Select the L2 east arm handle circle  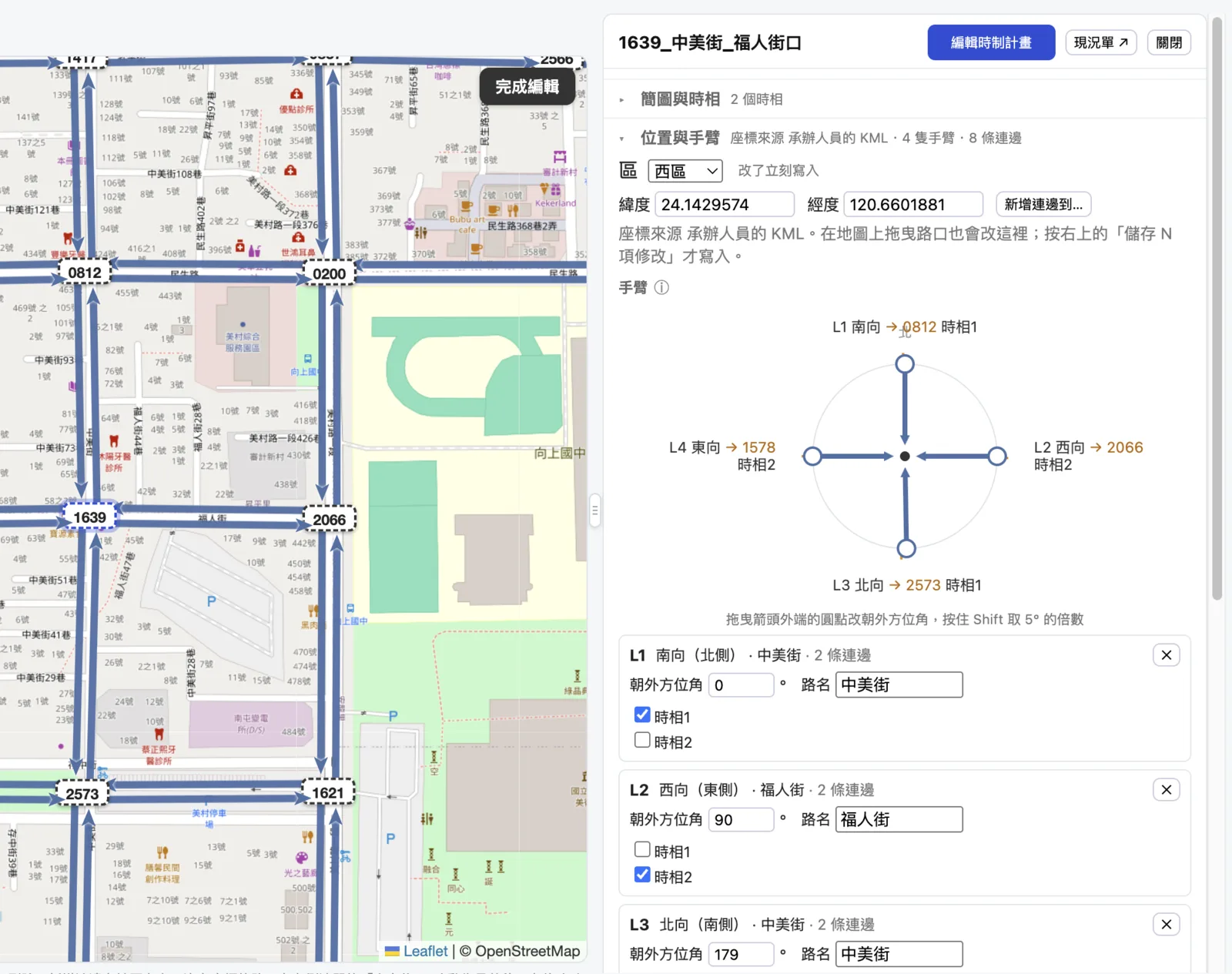pyautogui.click(x=997, y=456)
